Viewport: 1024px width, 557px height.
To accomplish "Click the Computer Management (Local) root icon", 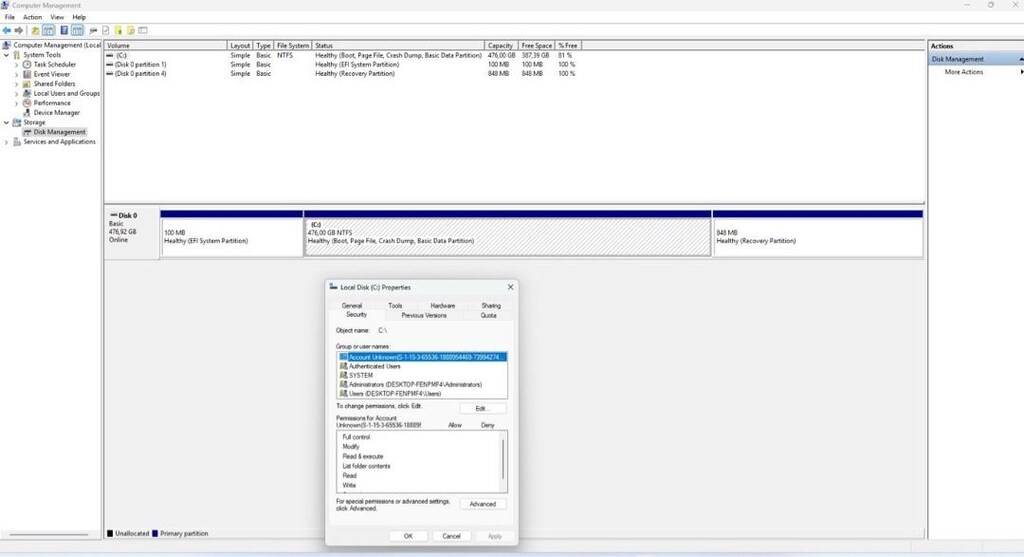I will pyautogui.click(x=7, y=45).
